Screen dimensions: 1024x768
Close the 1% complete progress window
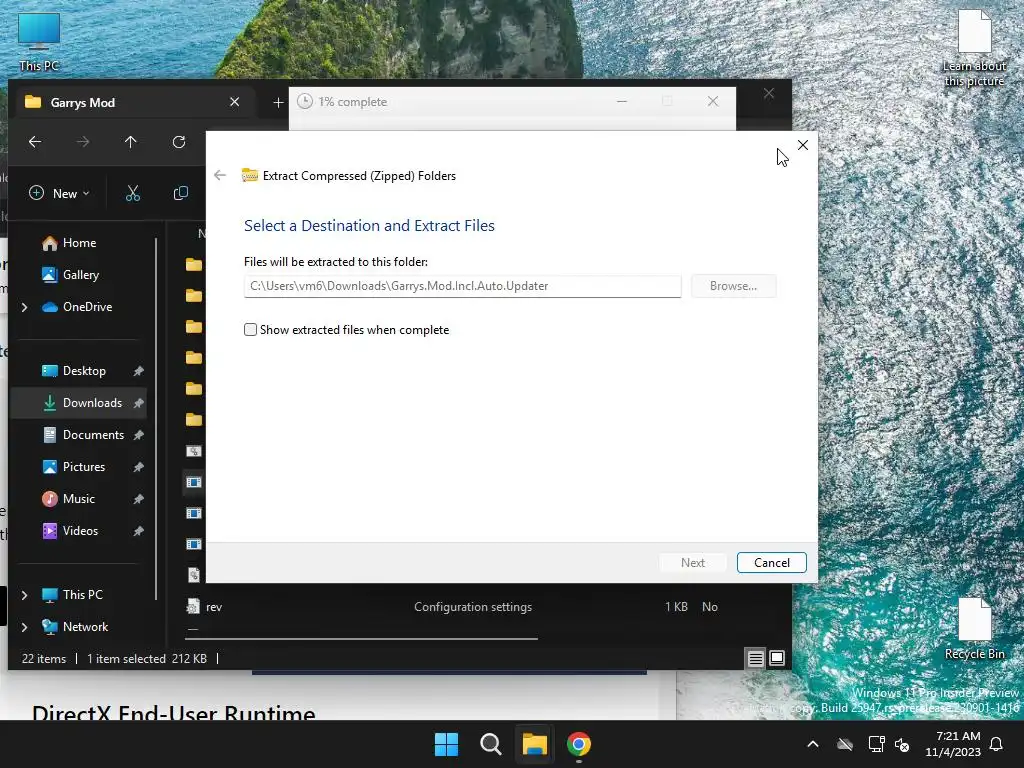pyautogui.click(x=712, y=101)
